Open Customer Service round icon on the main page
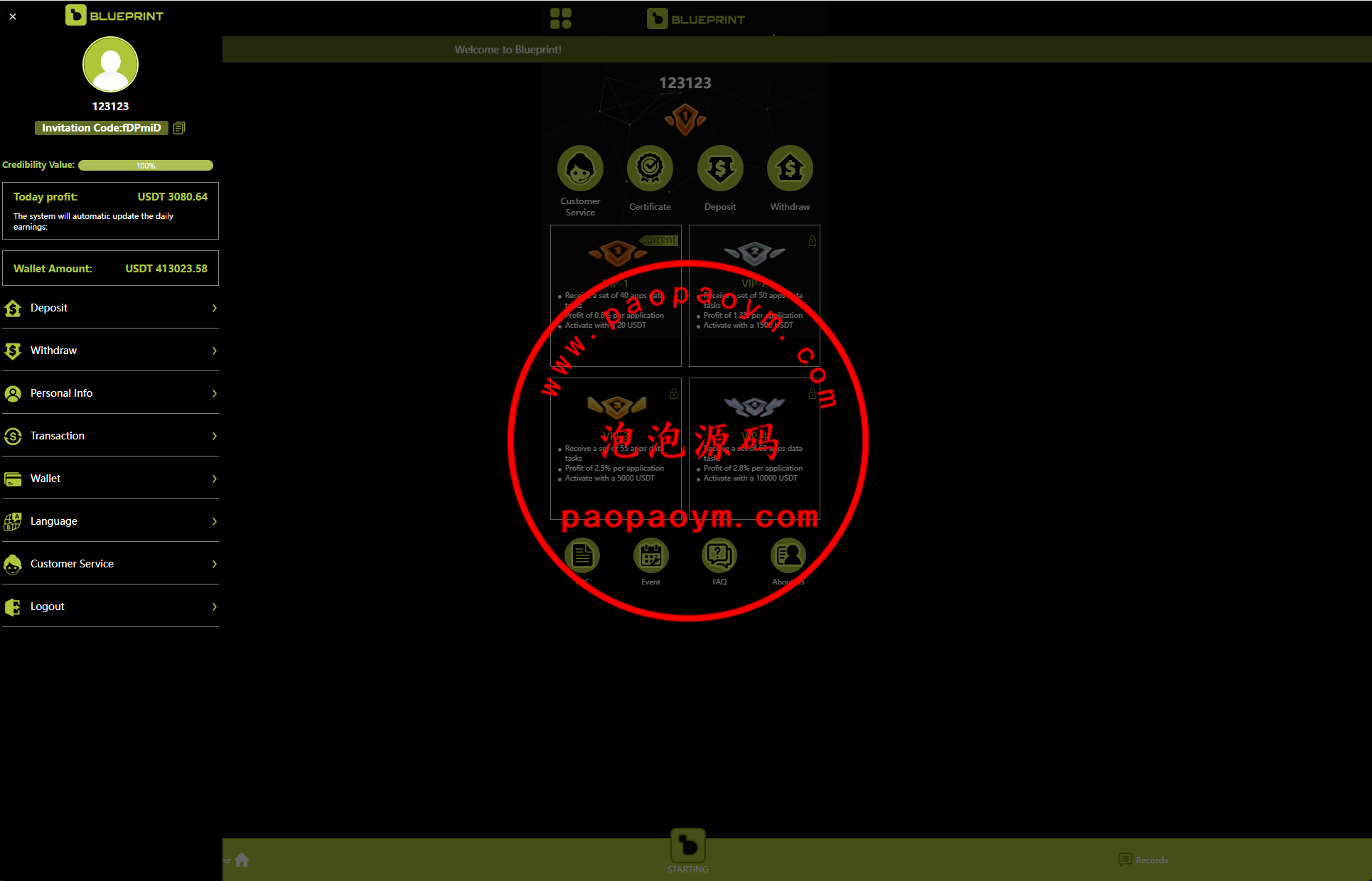Viewport: 1372px width, 881px height. 580,169
